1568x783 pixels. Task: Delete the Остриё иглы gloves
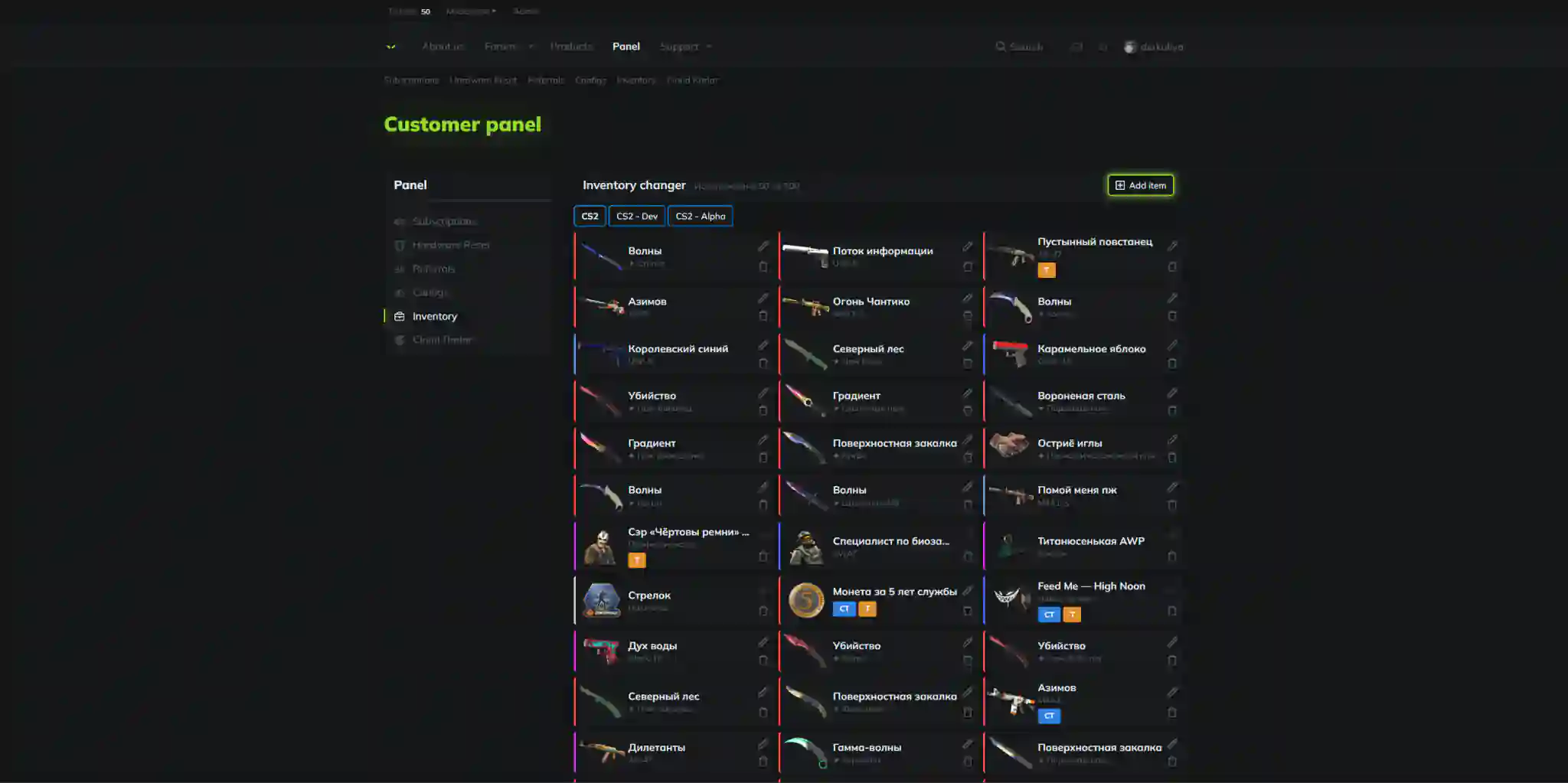pos(1172,458)
